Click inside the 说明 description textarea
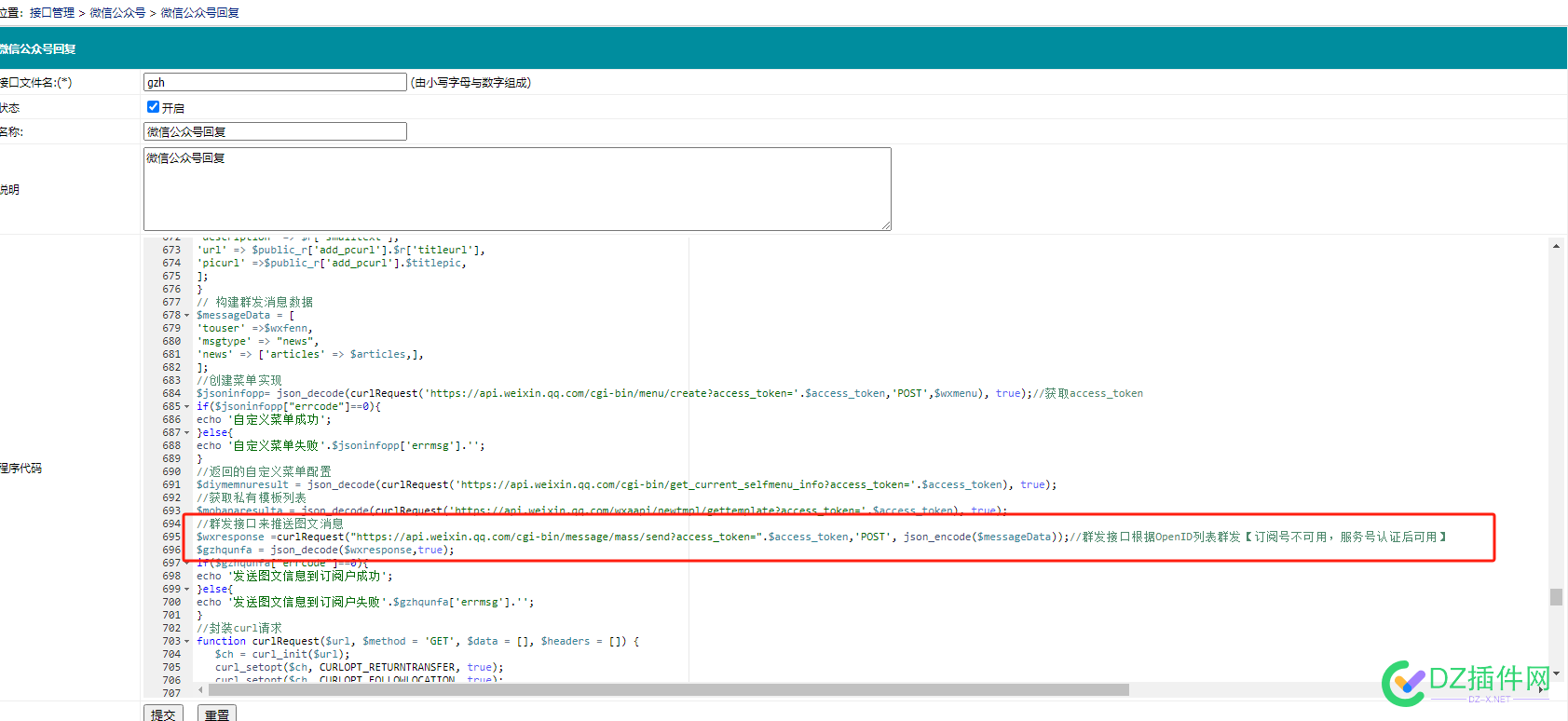This screenshot has height=721, width=1568. point(517,189)
